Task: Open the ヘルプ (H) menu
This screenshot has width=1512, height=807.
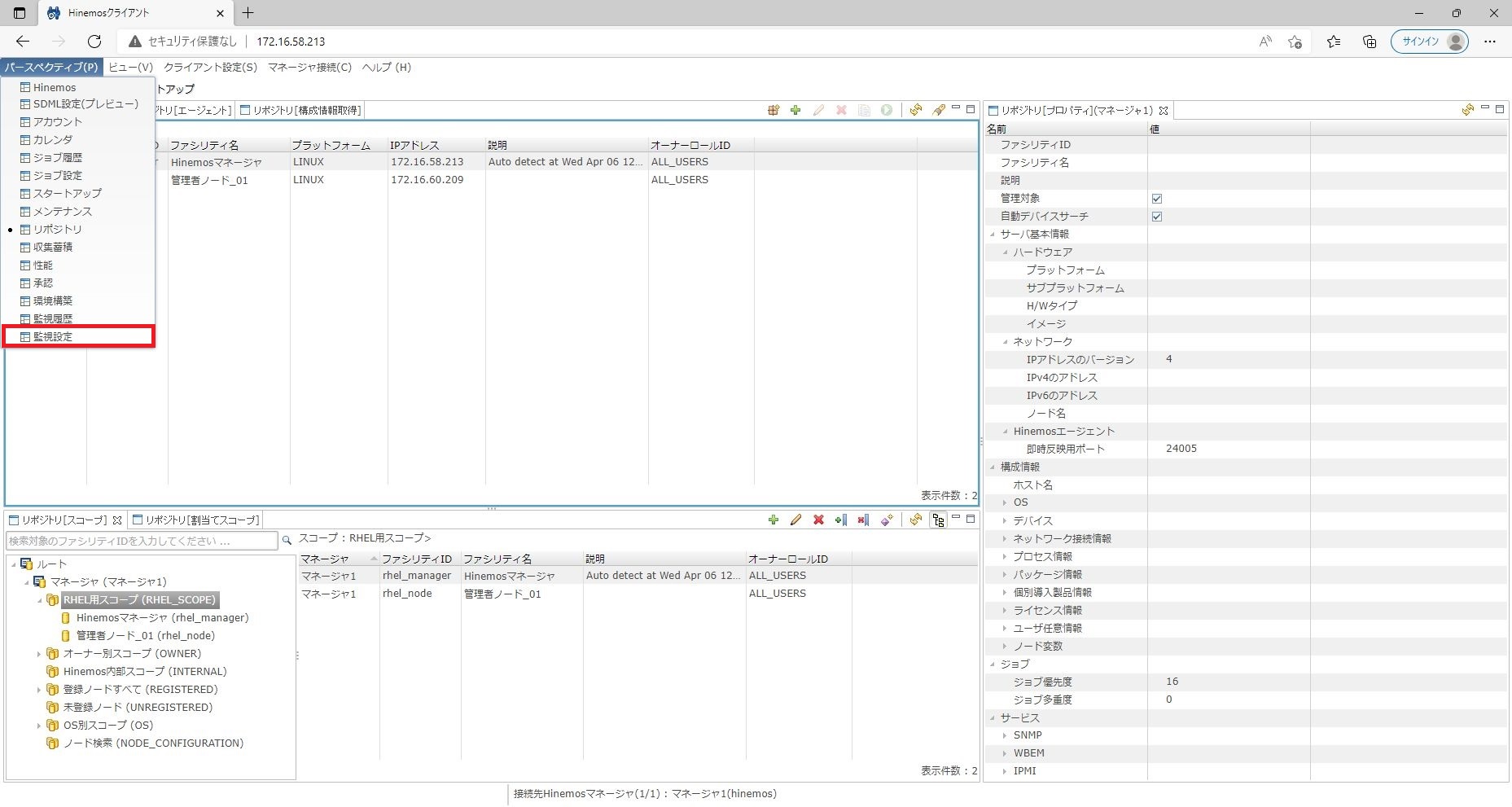Action: click(x=387, y=68)
